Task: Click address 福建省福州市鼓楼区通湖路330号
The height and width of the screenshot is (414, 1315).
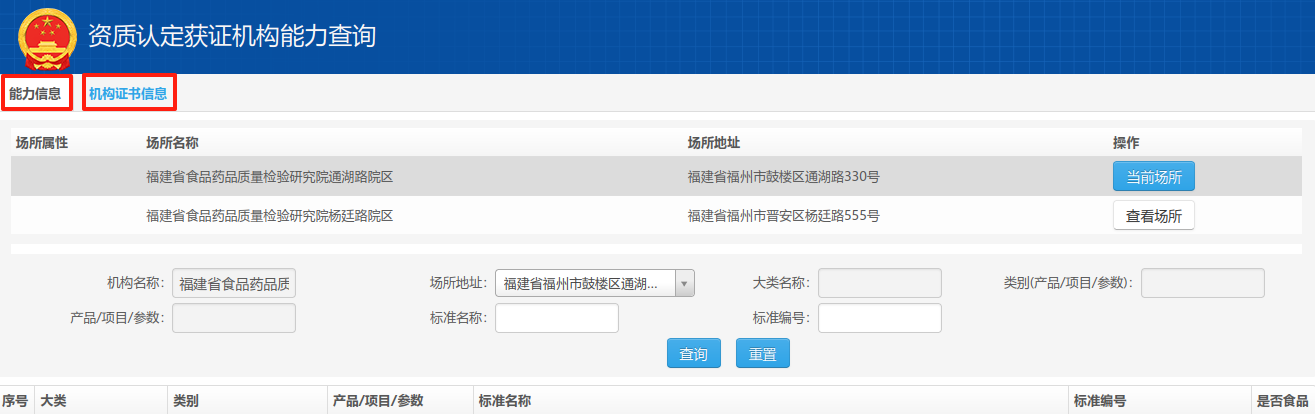Action: 784,177
